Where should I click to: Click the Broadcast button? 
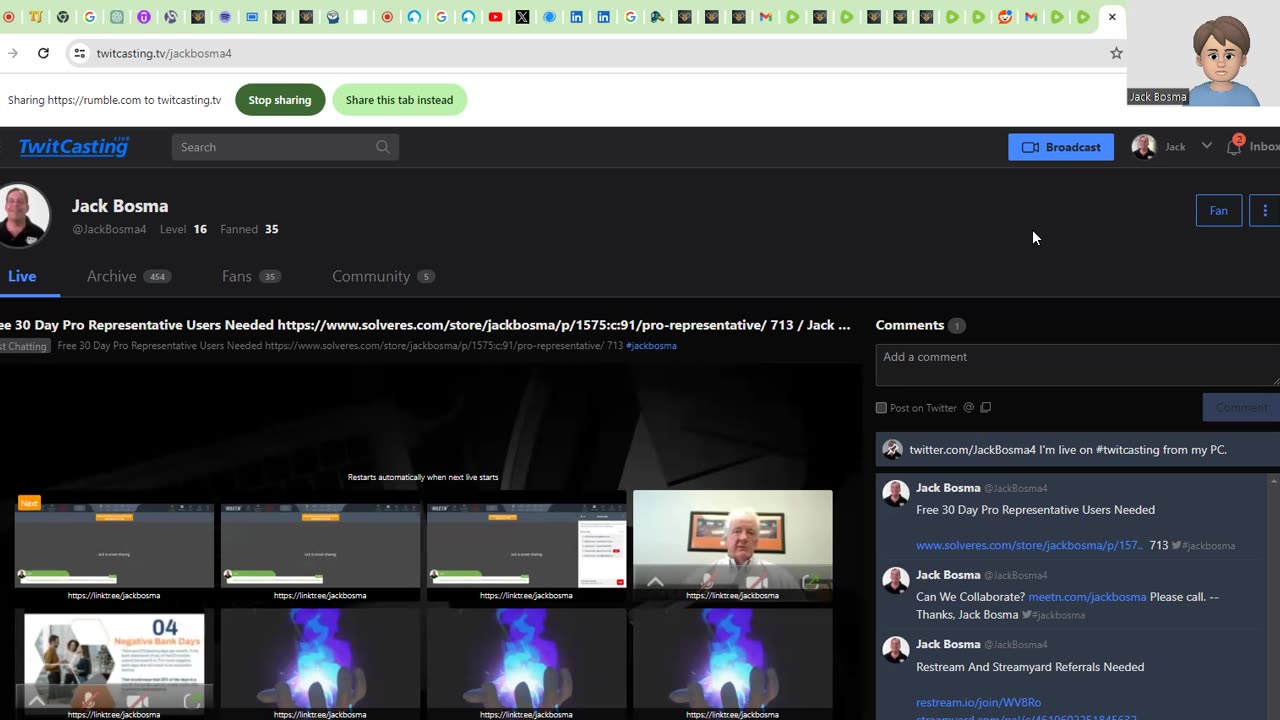point(1061,147)
